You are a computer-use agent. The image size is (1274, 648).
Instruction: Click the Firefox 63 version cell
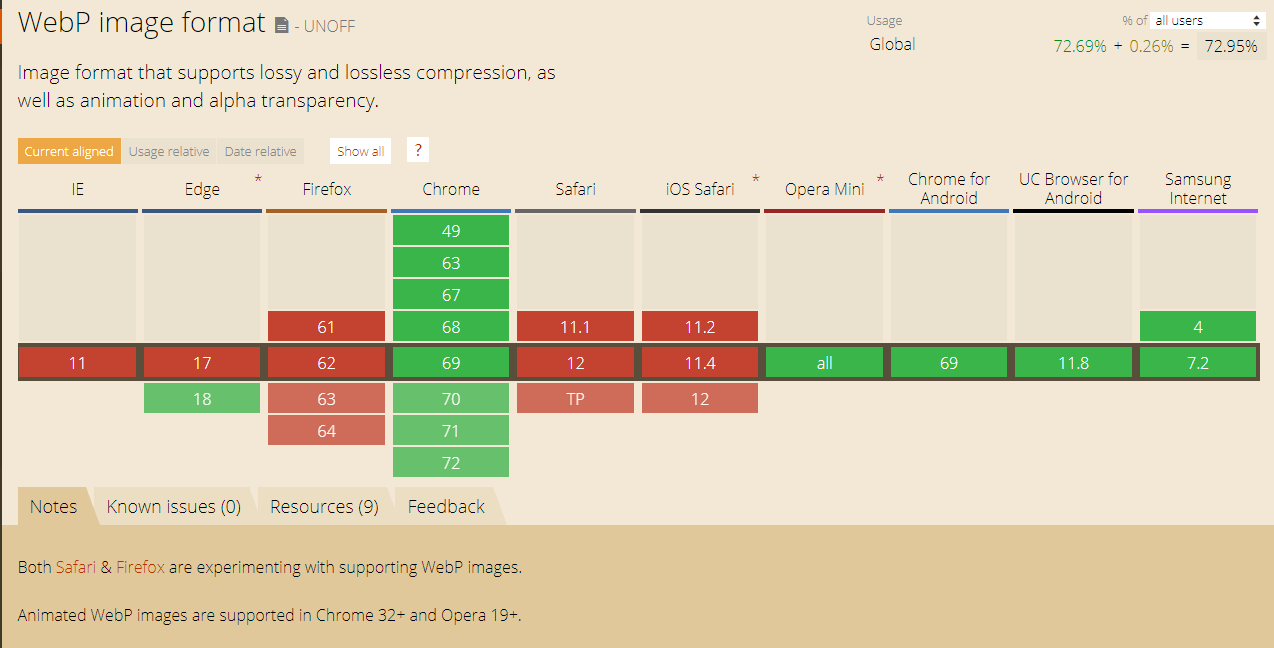(327, 398)
